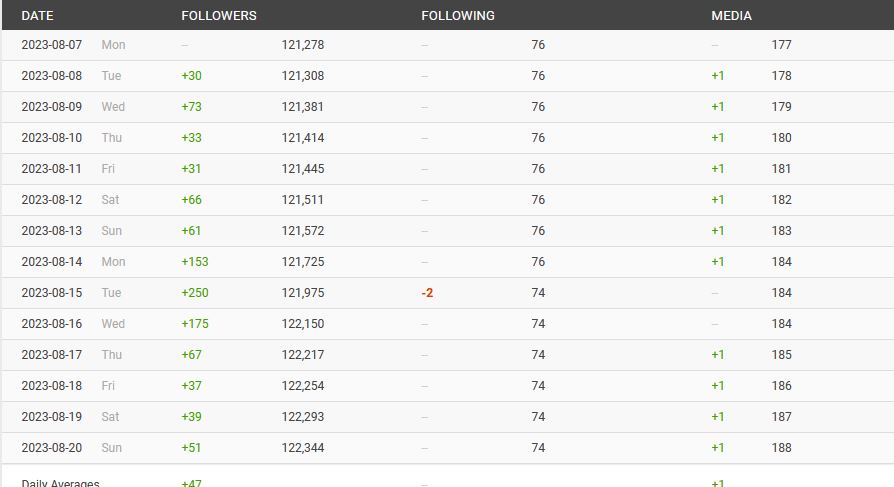This screenshot has width=894, height=487.
Task: Click media count 186
Action: click(781, 386)
